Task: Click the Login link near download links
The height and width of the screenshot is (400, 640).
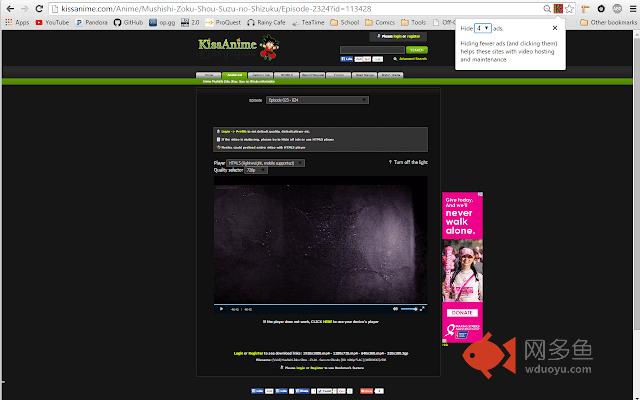Action: [238, 353]
